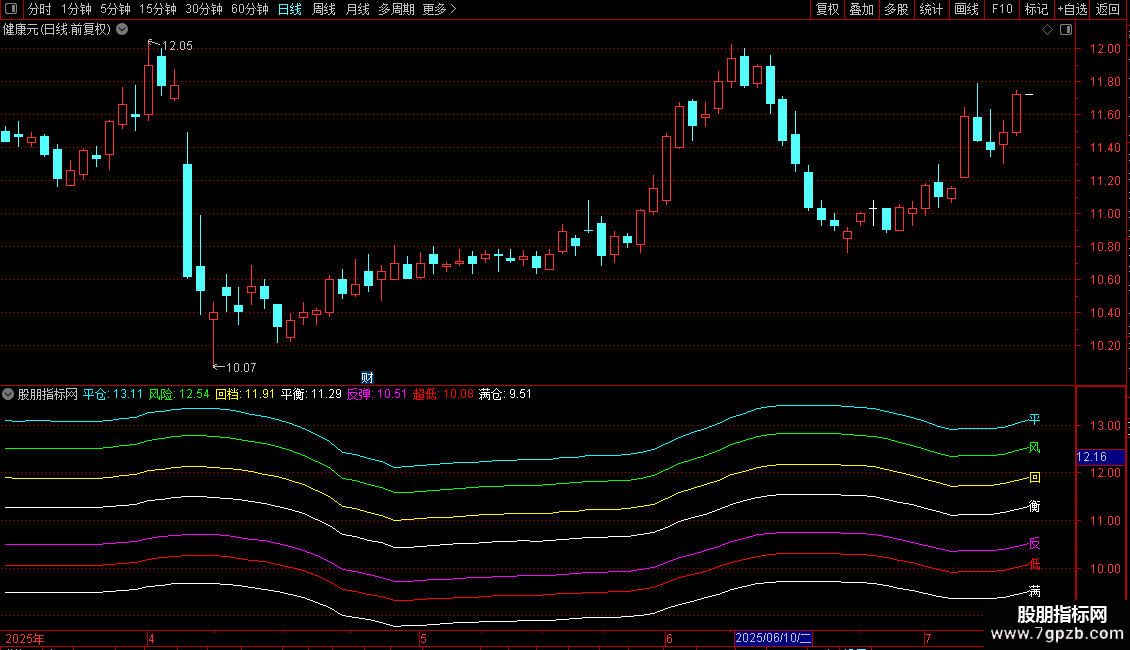Open the 多周期 multi-period view
The width and height of the screenshot is (1130, 650).
click(x=396, y=9)
